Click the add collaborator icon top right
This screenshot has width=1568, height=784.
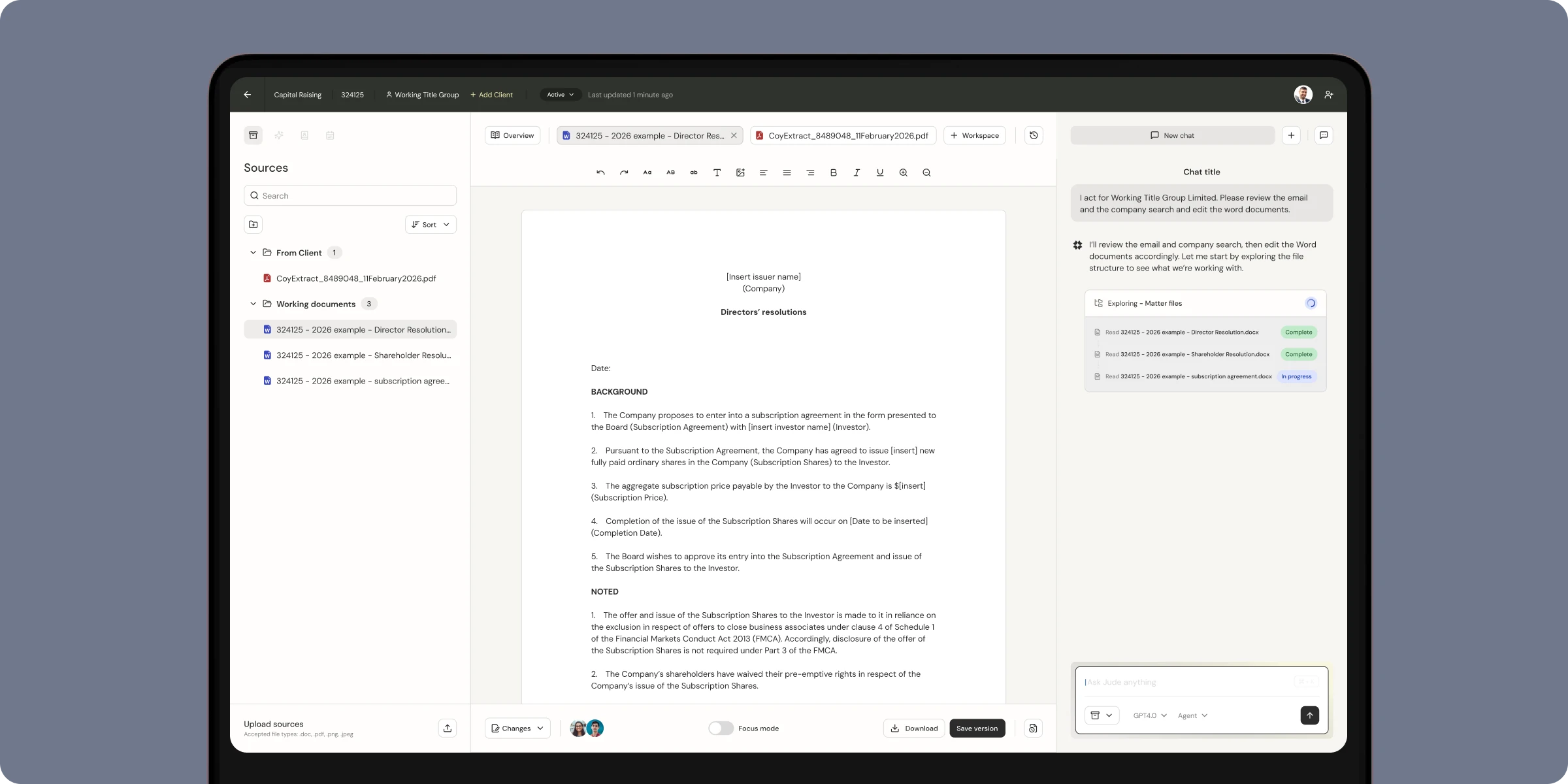[1328, 95]
